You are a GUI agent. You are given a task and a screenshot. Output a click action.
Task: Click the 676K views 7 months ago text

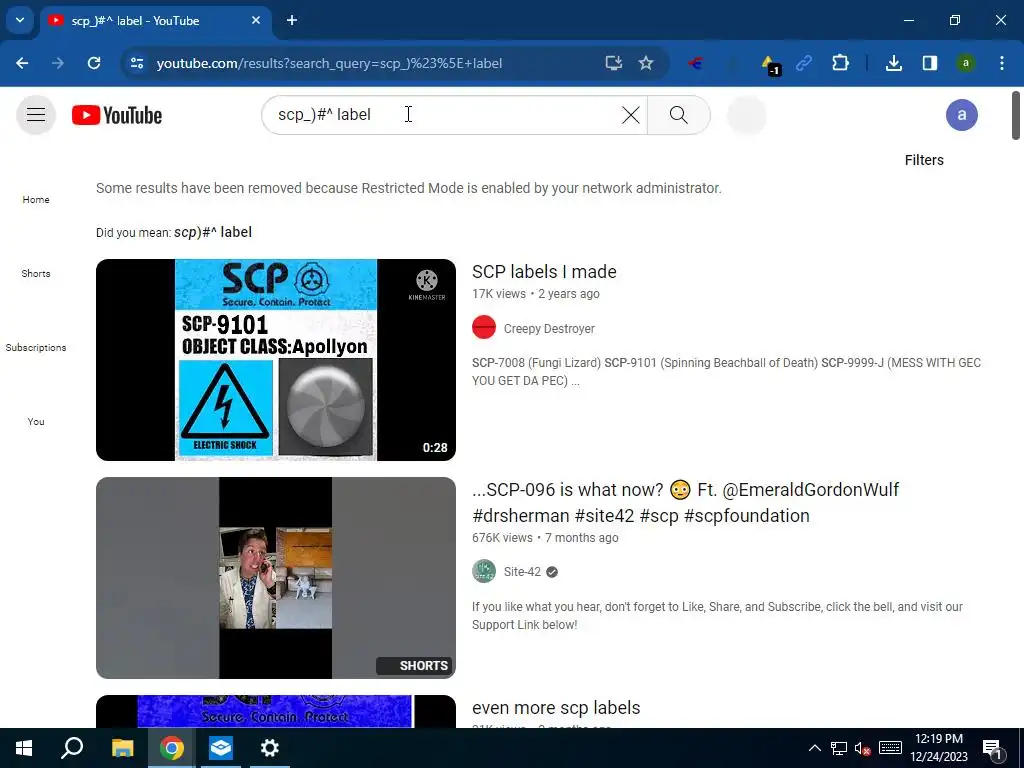tap(545, 537)
